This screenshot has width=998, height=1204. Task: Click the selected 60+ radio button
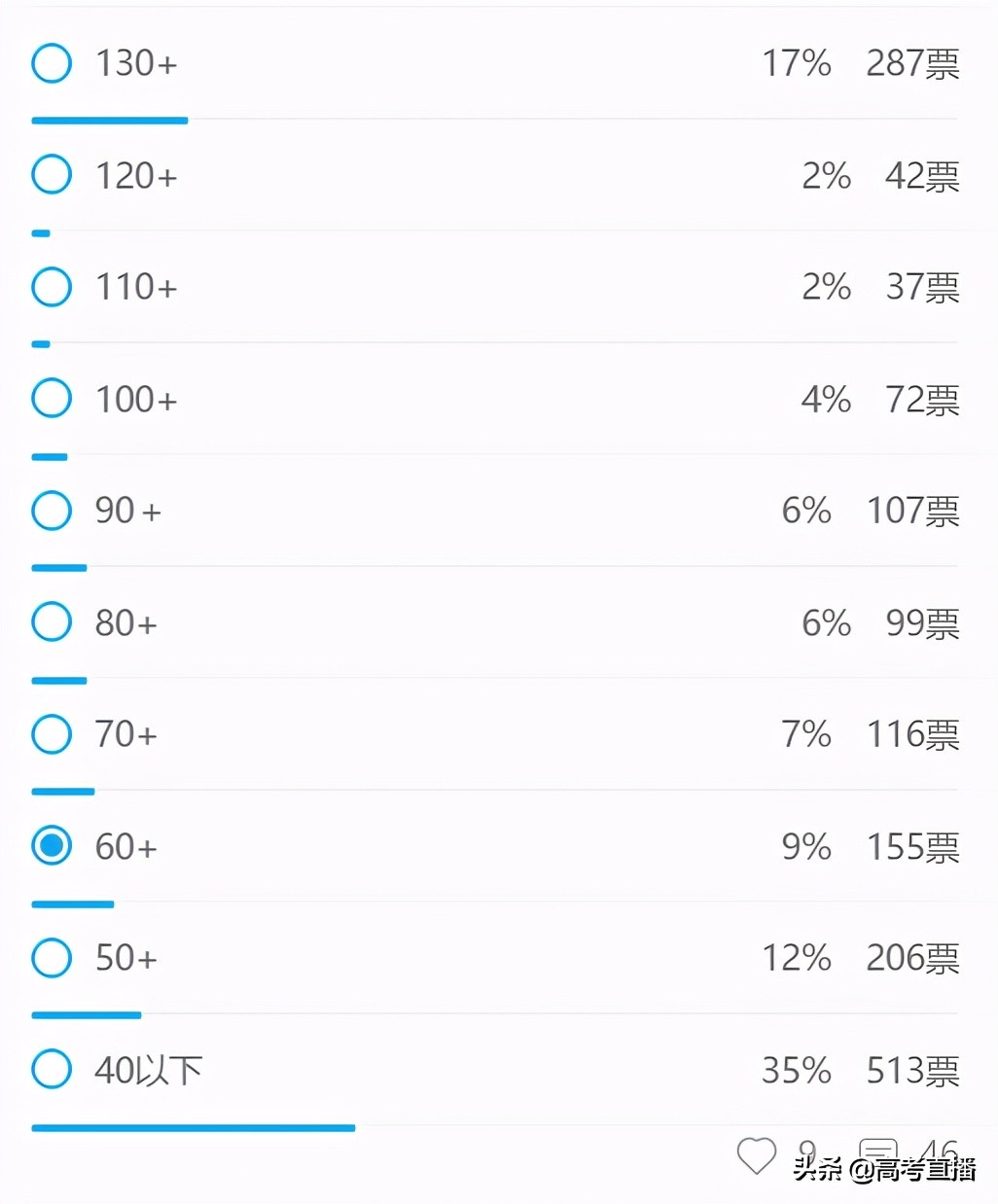pos(52,846)
